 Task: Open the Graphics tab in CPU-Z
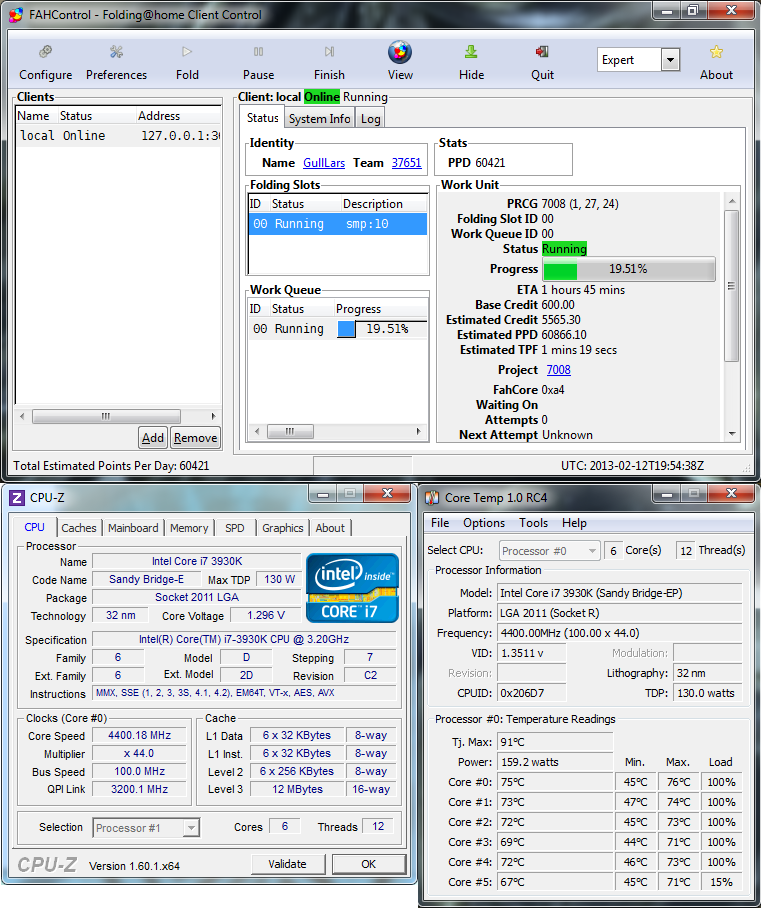coord(283,528)
